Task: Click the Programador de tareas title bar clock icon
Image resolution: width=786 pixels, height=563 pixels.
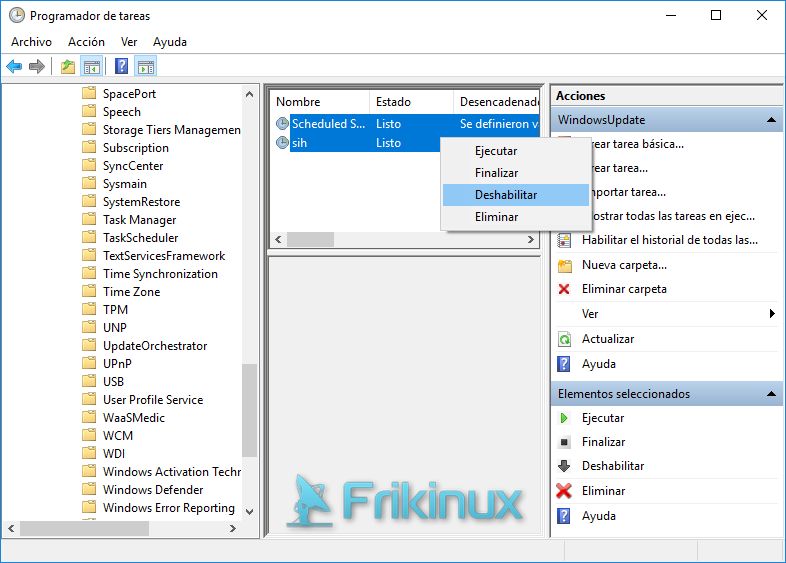Action: click(x=17, y=16)
